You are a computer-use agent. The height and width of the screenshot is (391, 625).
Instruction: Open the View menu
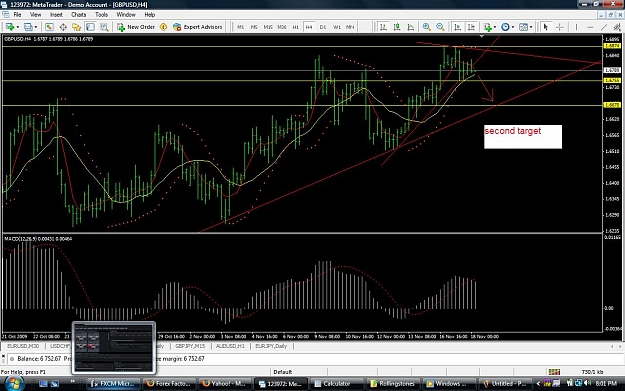(x=35, y=15)
